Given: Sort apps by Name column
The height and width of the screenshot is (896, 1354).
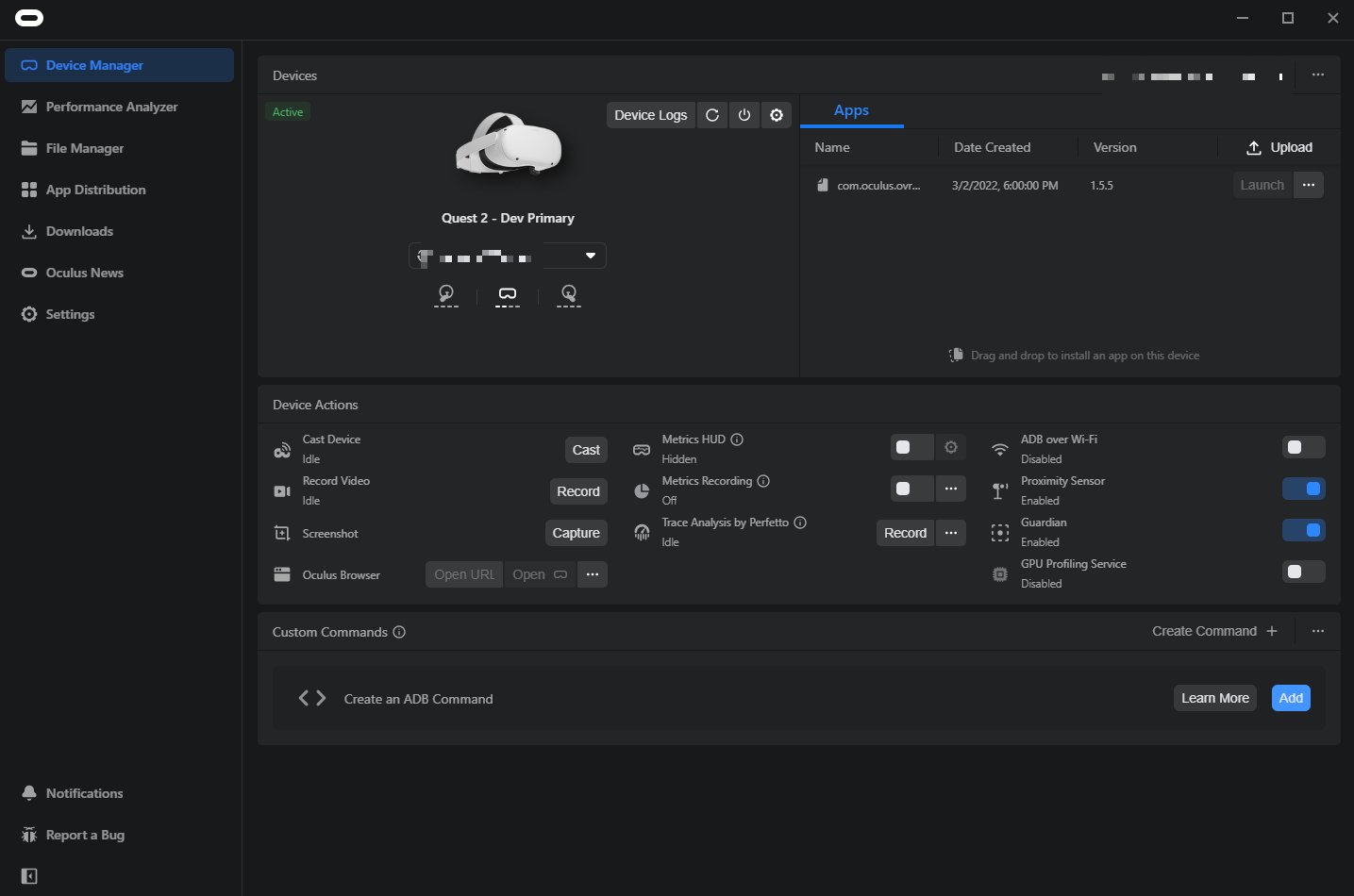Looking at the screenshot, I should 832,147.
